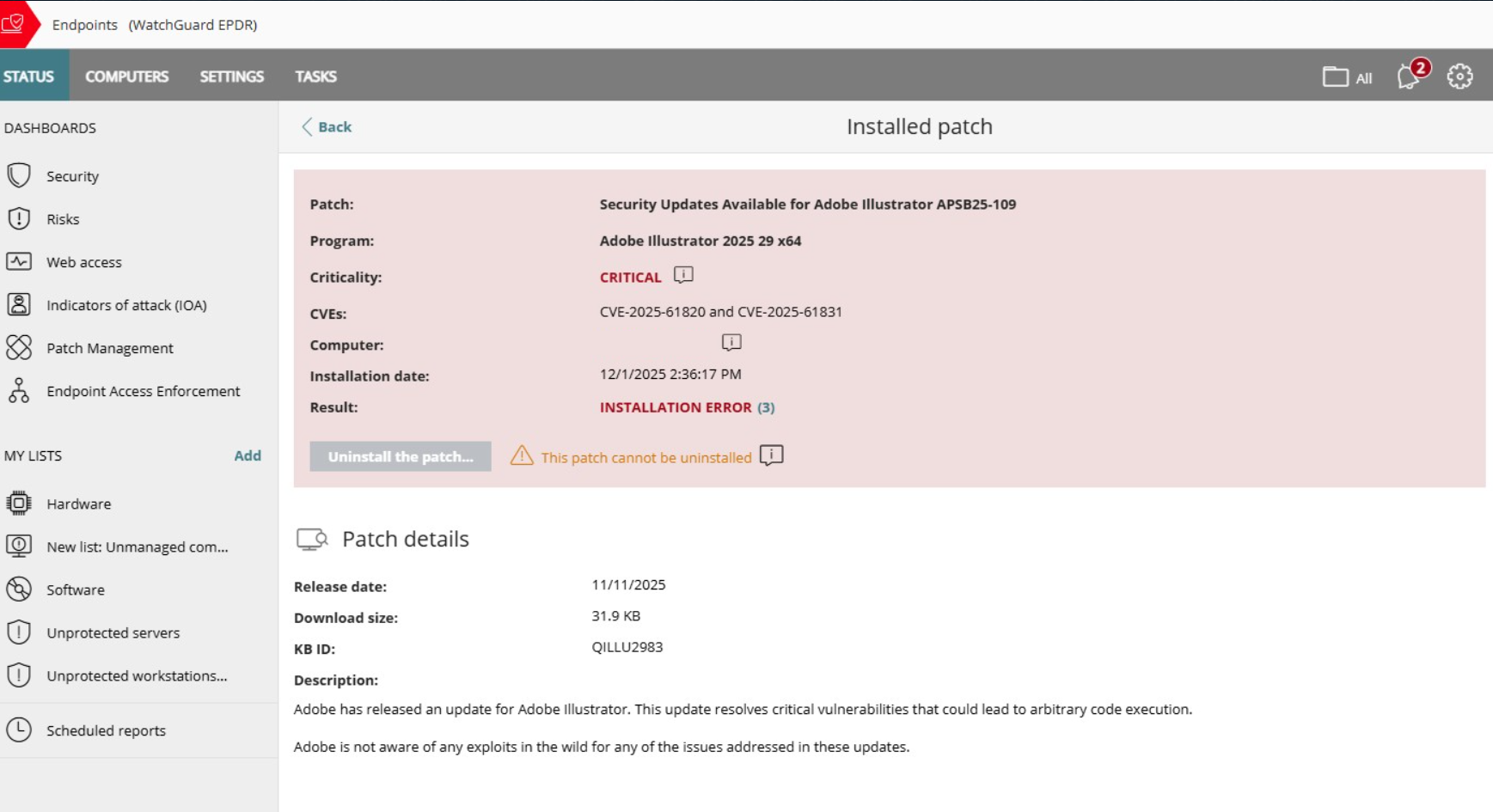Screen dimensions: 1493x812
Task: Open the Unprotected servers list
Action: 113,632
